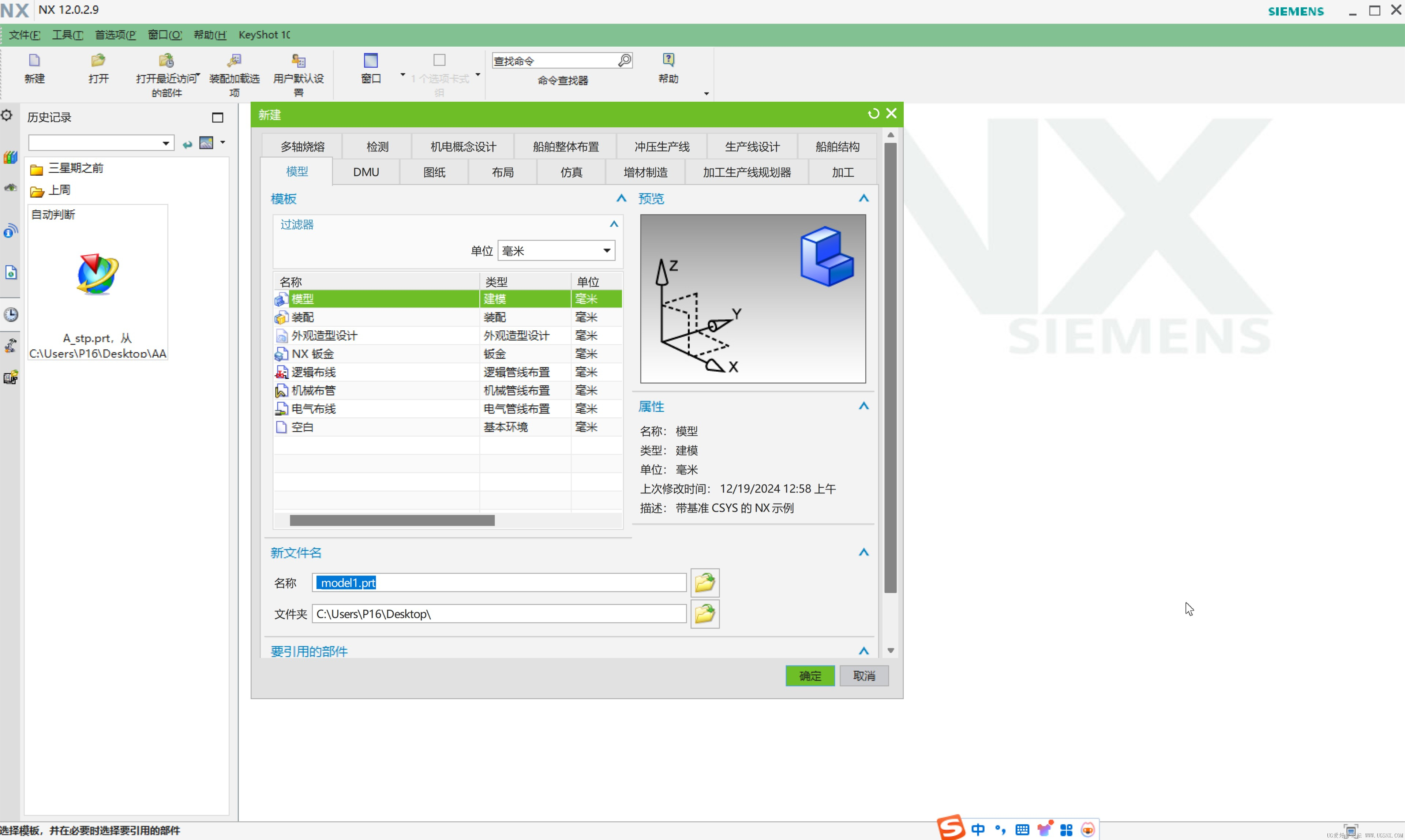Viewport: 1405px width, 840px height.
Task: Open the info broadcast sidebar icon
Action: [10, 231]
